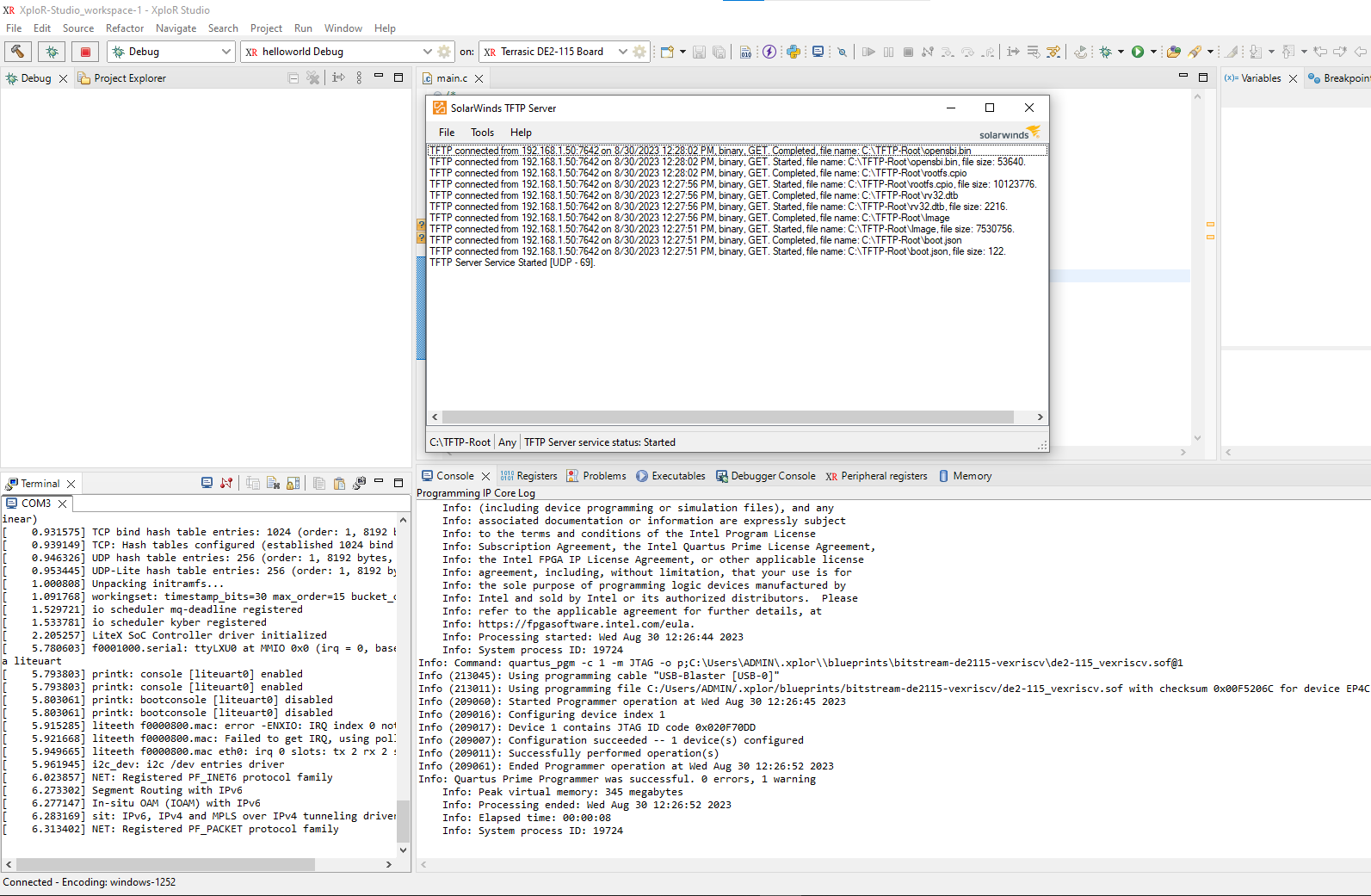Close the Debug view tab

(x=63, y=78)
